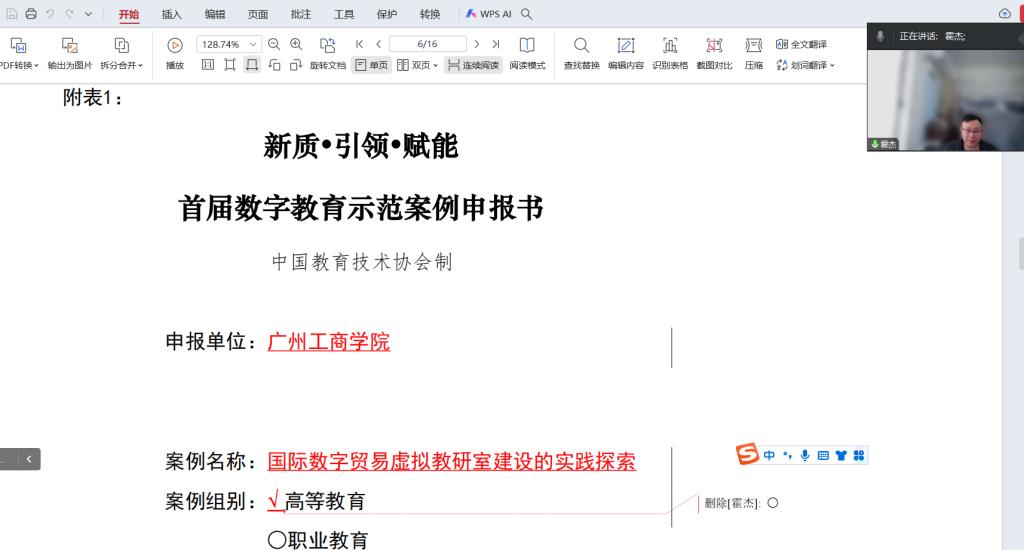Expand the 划词翻译 translation dropdown
This screenshot has width=1024, height=550.
(805, 65)
